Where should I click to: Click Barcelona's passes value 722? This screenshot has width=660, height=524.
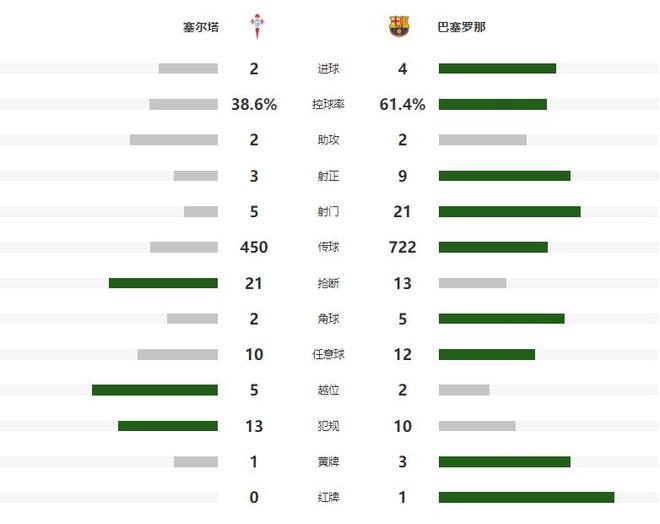[402, 247]
